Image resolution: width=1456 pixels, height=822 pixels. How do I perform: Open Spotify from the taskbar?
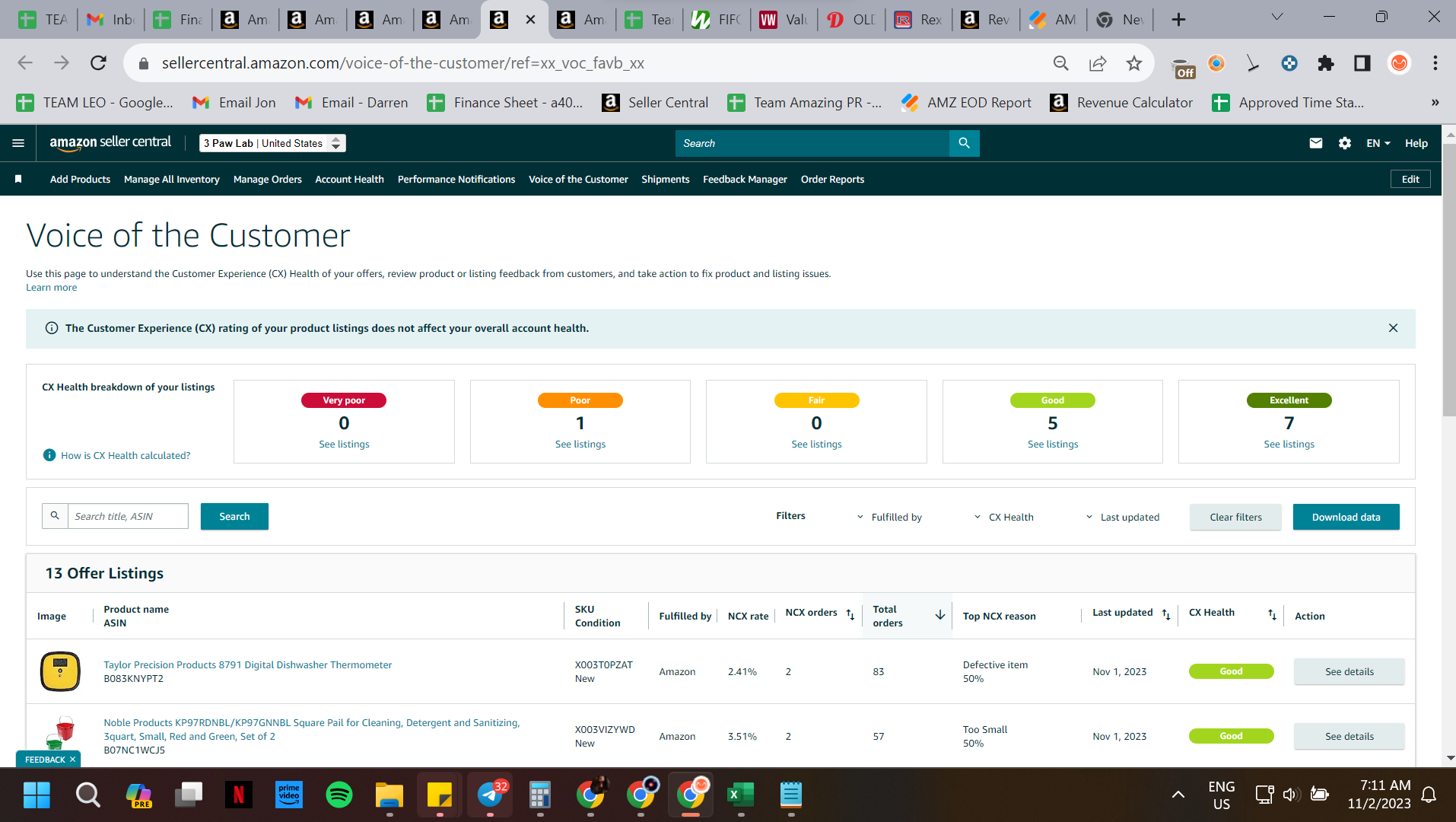click(339, 795)
